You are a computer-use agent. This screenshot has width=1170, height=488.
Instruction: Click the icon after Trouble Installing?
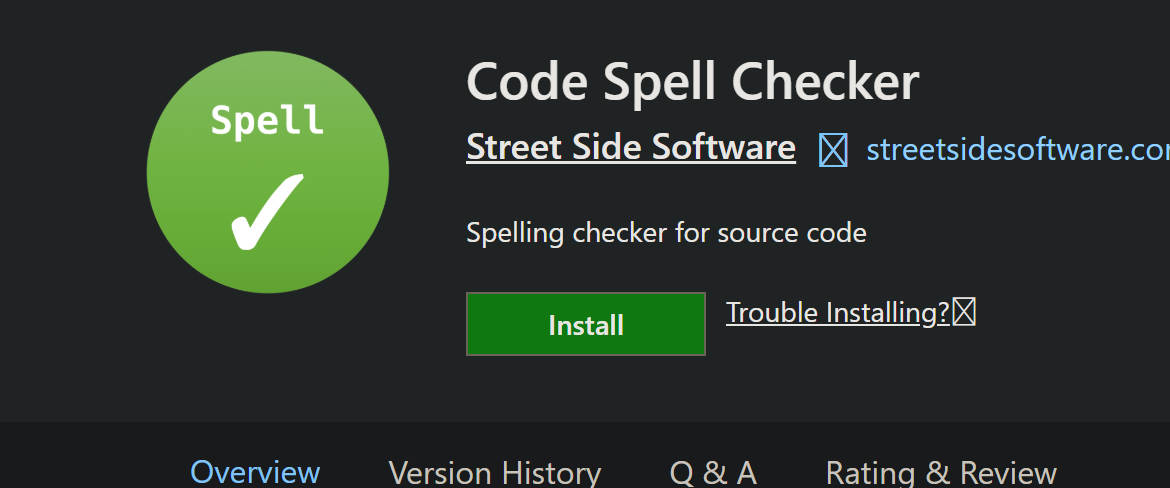[964, 313]
